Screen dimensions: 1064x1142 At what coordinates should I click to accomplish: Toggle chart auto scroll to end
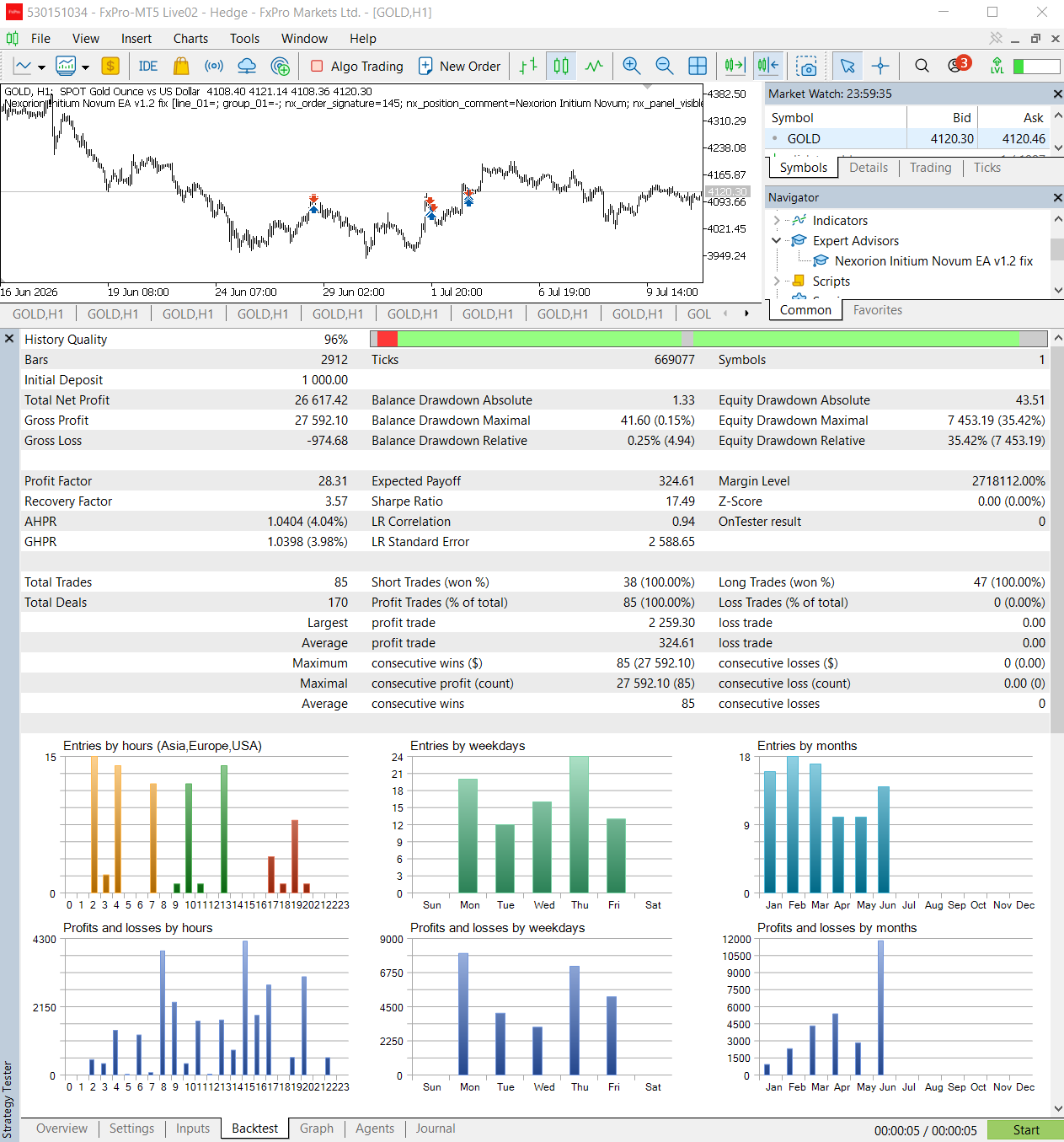(735, 66)
